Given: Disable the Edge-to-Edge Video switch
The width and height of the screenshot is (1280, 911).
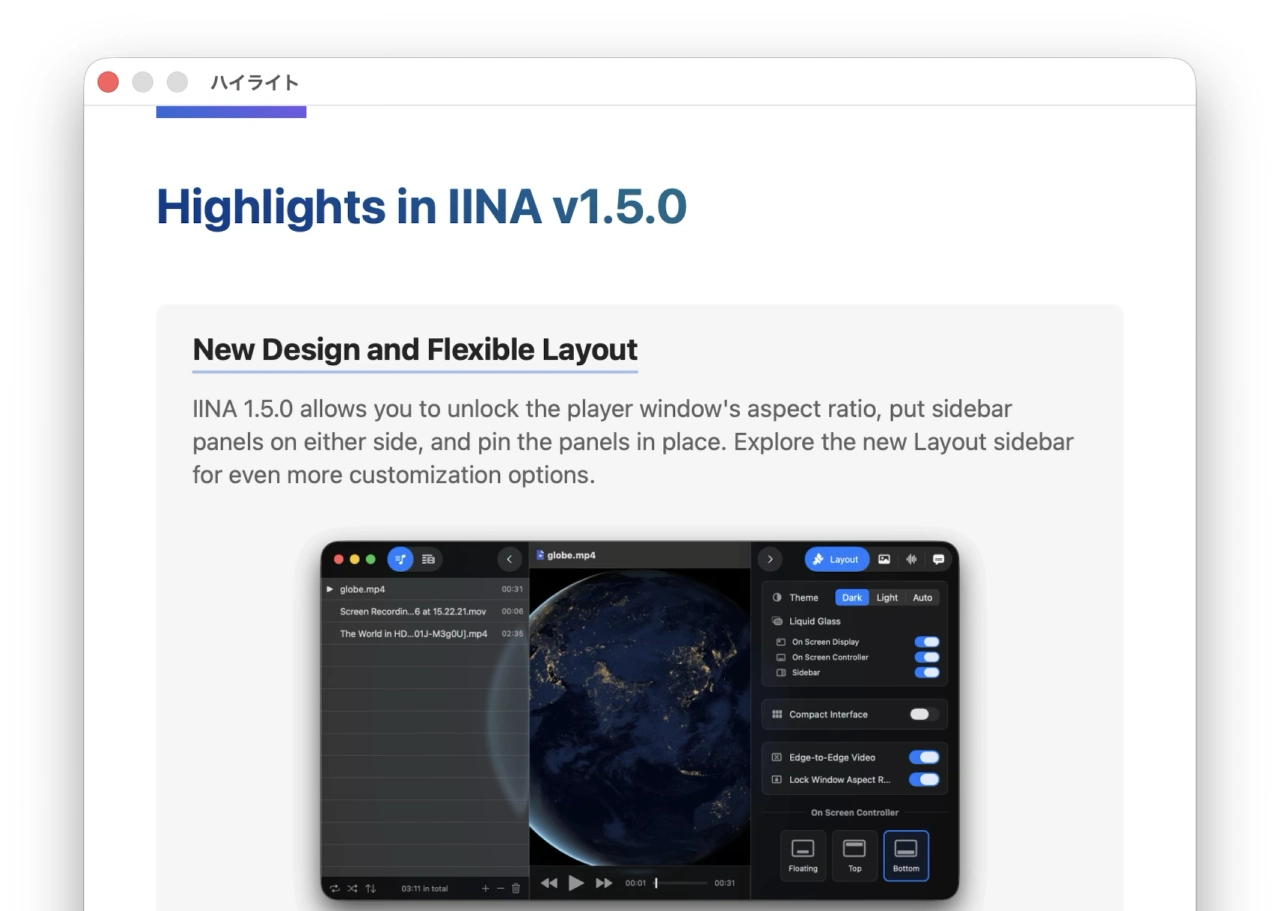Looking at the screenshot, I should point(924,757).
